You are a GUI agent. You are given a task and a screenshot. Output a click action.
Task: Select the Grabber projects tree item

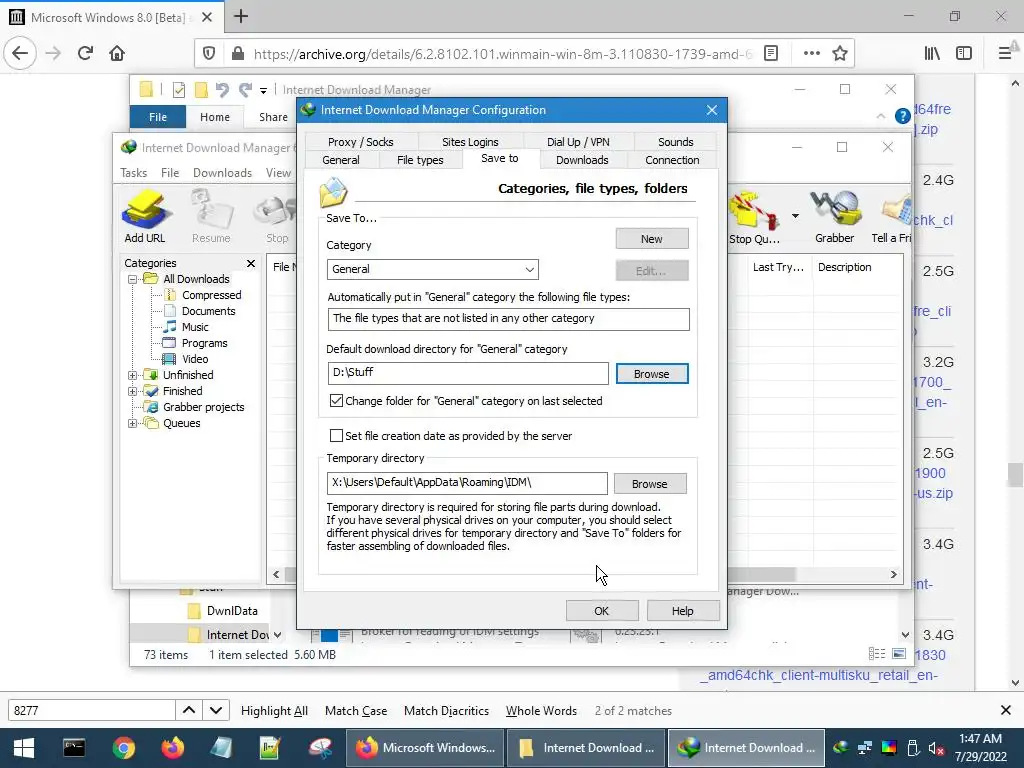point(203,407)
